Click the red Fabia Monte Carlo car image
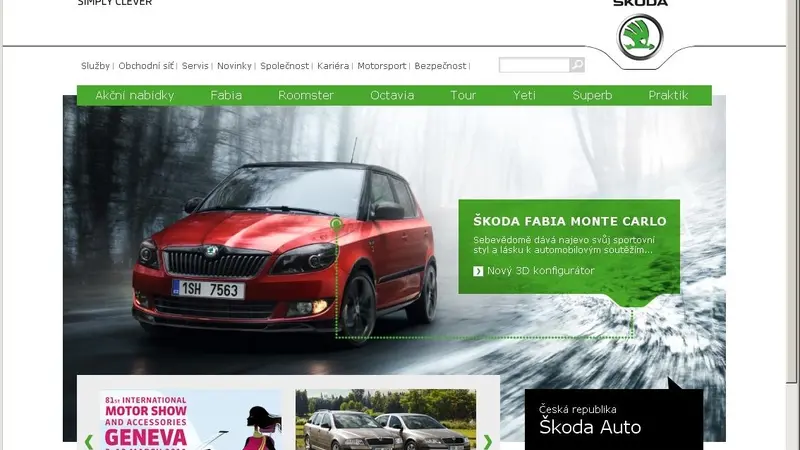Image resolution: width=800 pixels, height=450 pixels. pyautogui.click(x=285, y=250)
